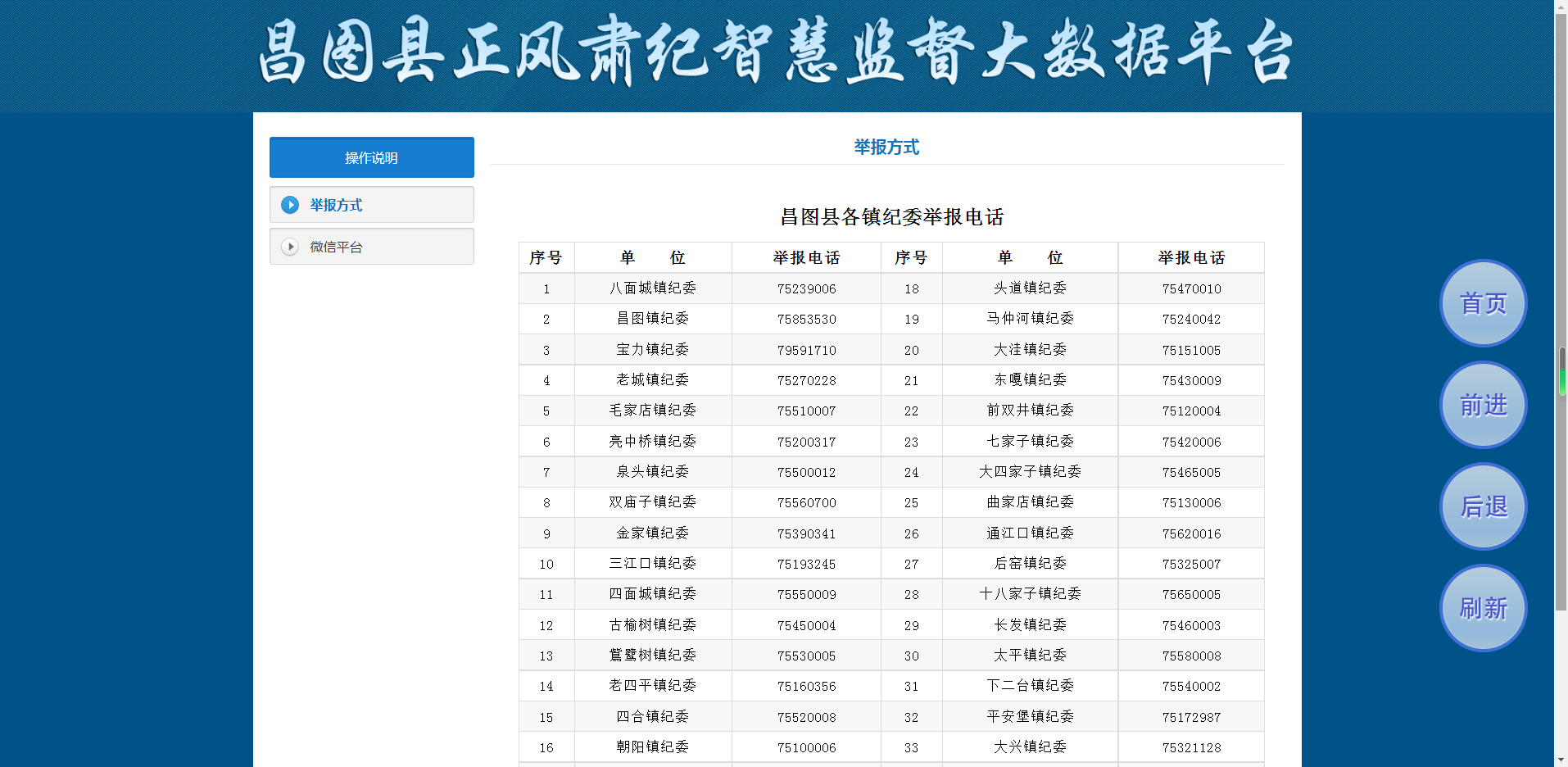The height and width of the screenshot is (767, 1568).
Task: Select the cell 太平镇纪委
Action: pyautogui.click(x=1031, y=656)
